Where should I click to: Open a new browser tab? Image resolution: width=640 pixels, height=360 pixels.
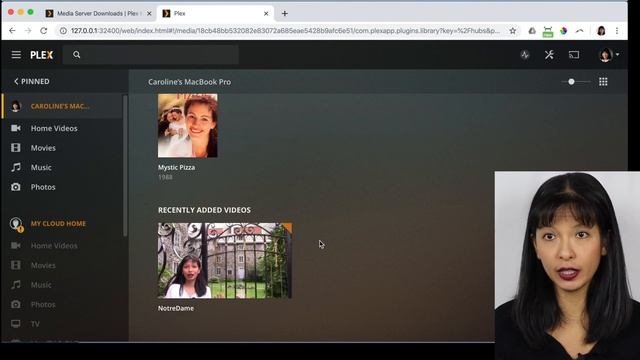click(284, 13)
